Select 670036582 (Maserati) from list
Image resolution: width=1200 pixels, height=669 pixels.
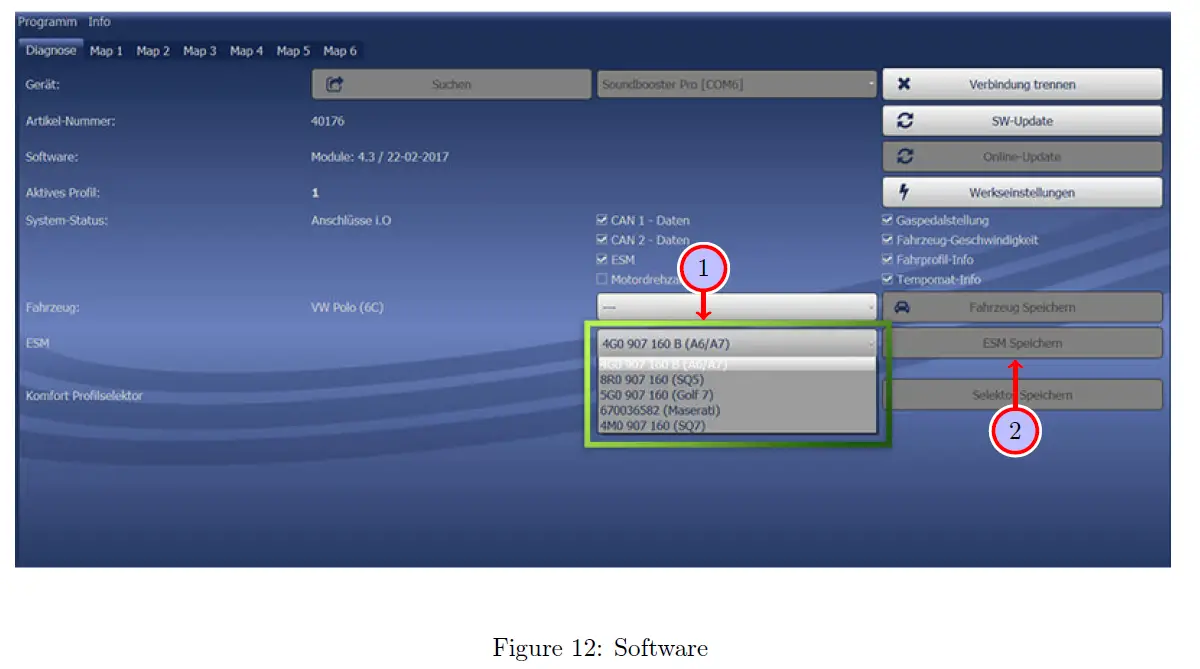pos(737,410)
